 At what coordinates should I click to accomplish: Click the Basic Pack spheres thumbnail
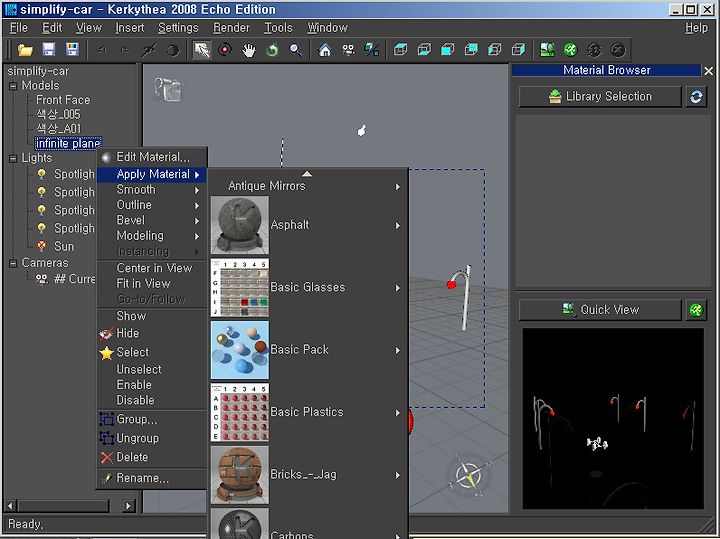(x=240, y=350)
